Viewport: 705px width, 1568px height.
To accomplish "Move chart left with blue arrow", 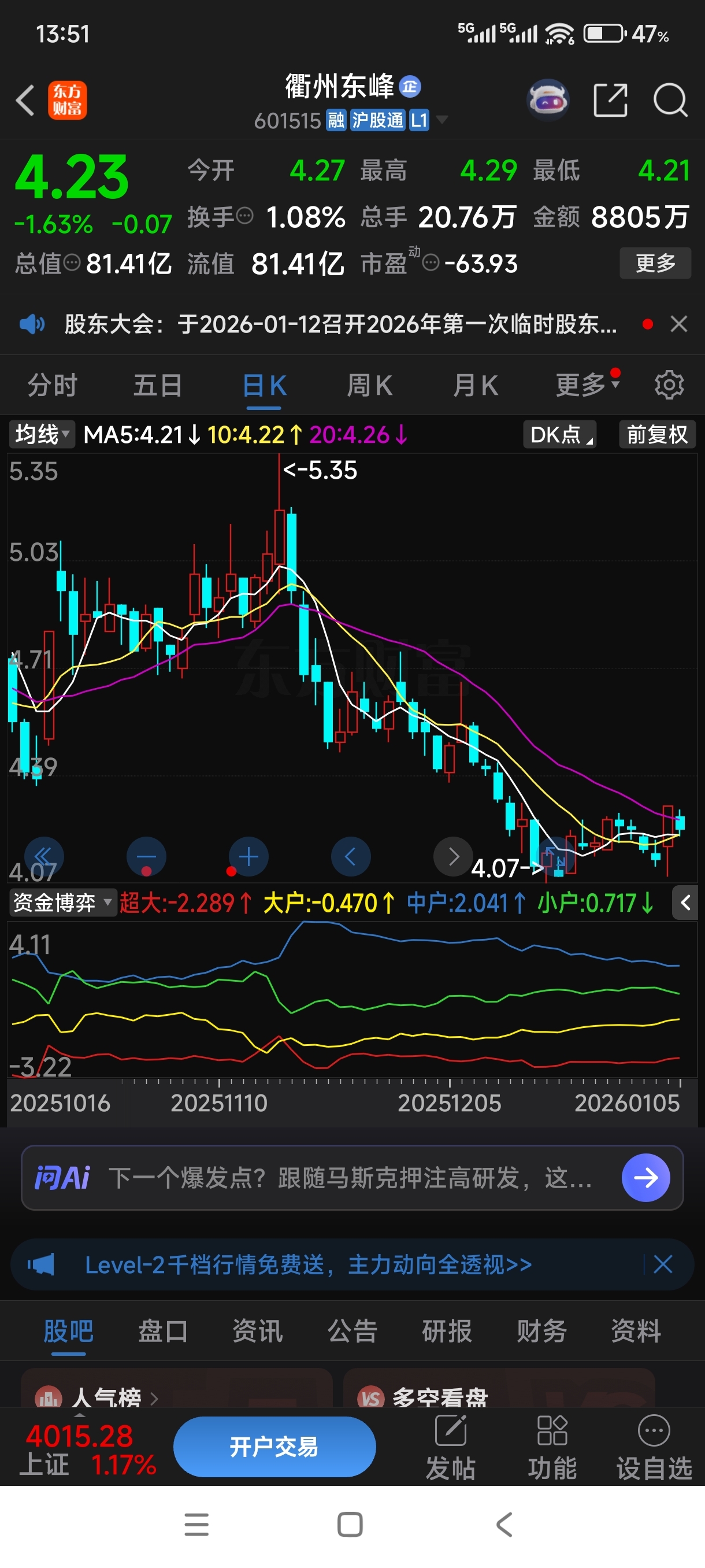I will pos(351,856).
